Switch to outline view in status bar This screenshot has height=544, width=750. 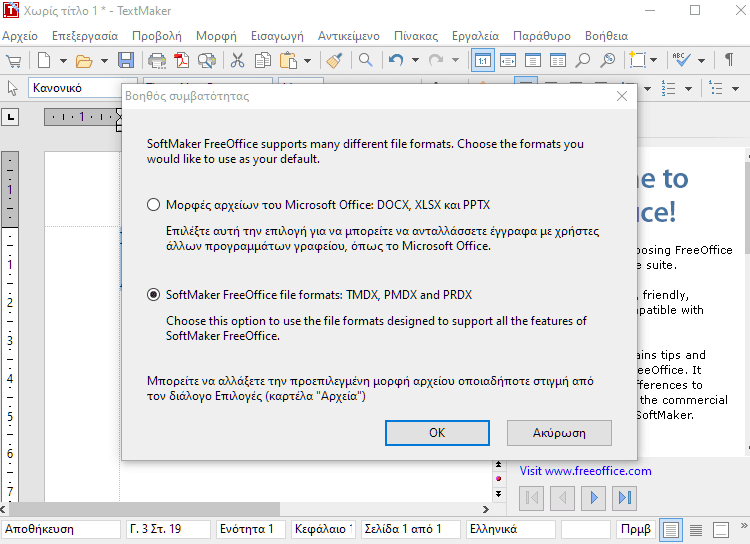click(x=721, y=530)
